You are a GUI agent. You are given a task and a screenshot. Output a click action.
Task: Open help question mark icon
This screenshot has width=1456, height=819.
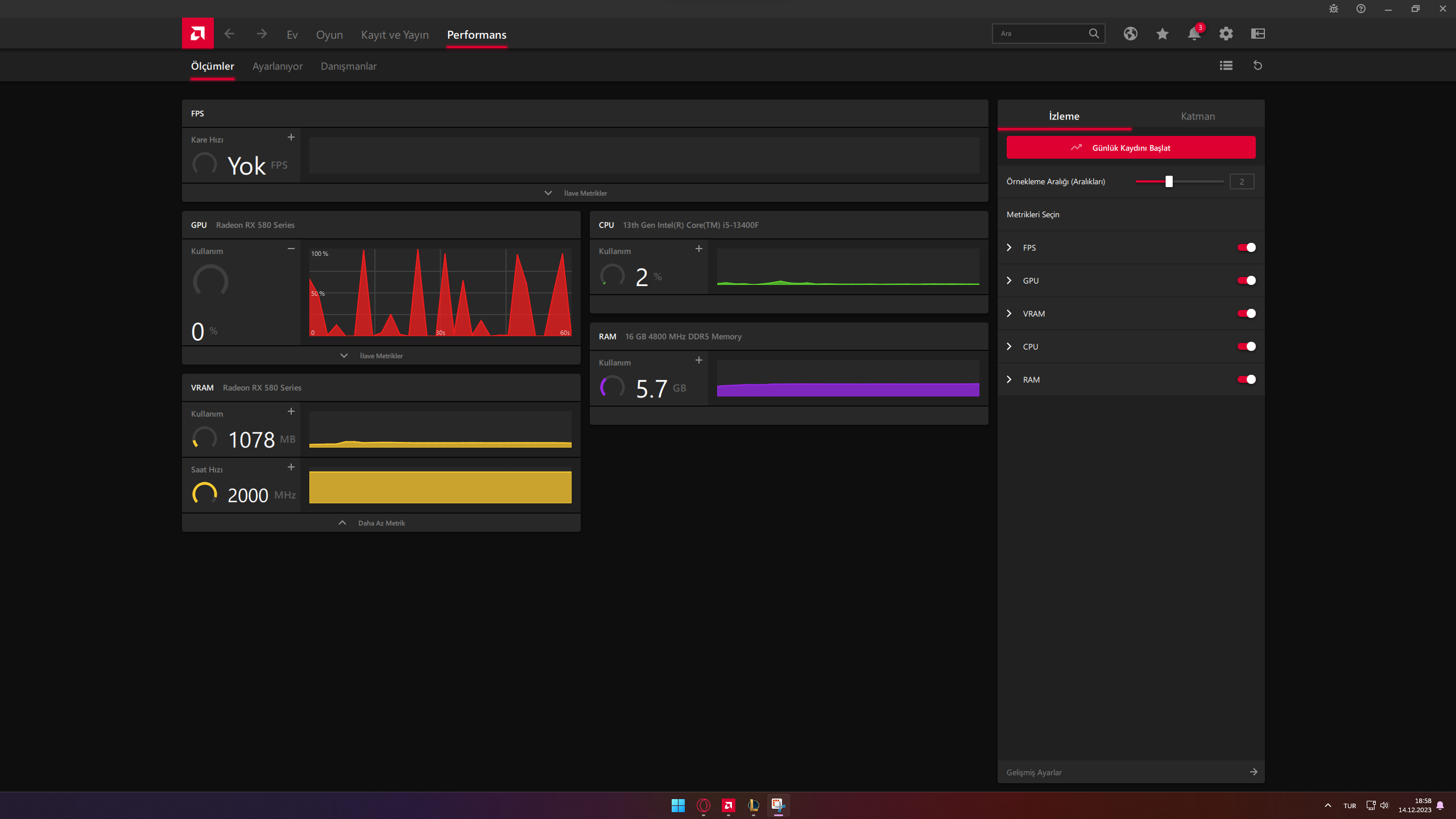click(x=1360, y=9)
